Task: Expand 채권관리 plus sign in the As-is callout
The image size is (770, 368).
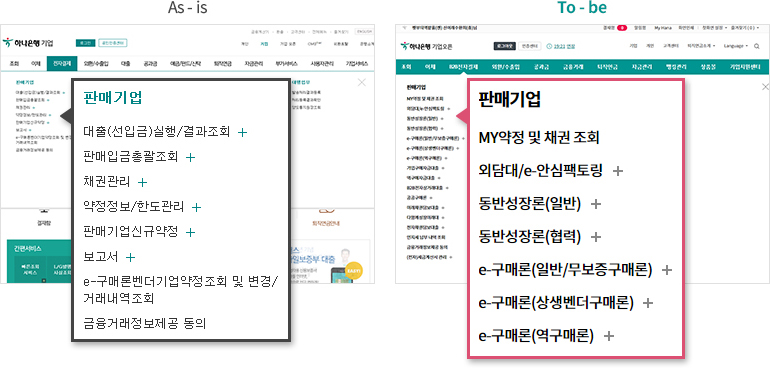Action: (x=142, y=182)
